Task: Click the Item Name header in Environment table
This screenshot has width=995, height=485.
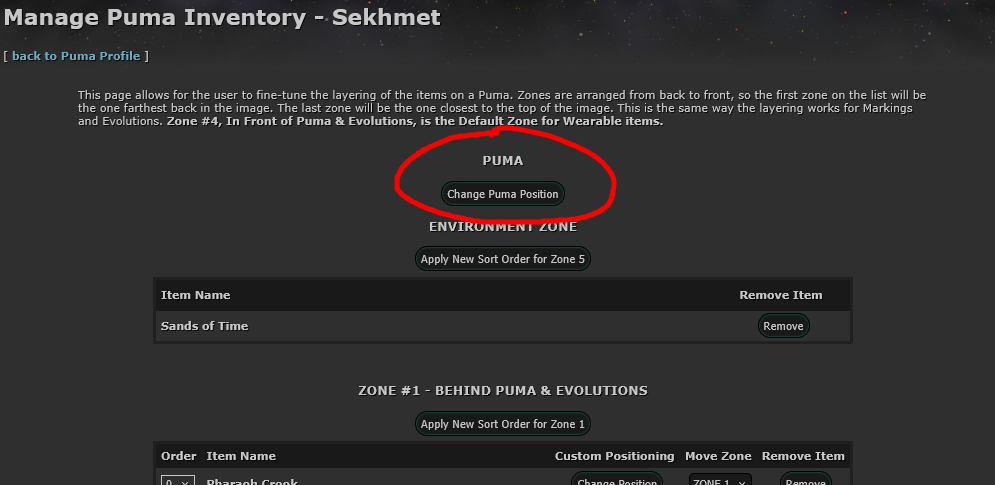Action: coord(195,295)
